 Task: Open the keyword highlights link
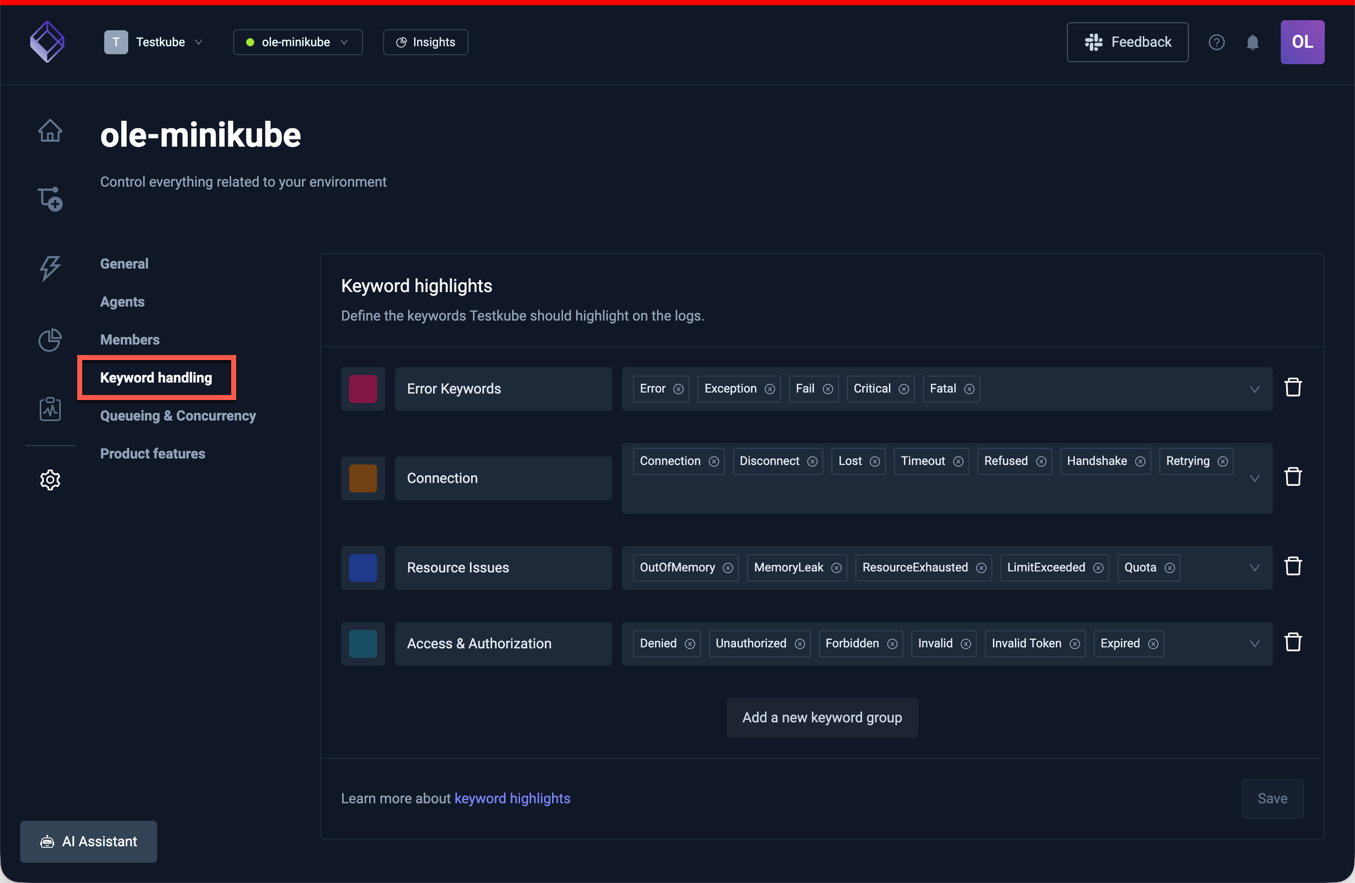tap(512, 798)
